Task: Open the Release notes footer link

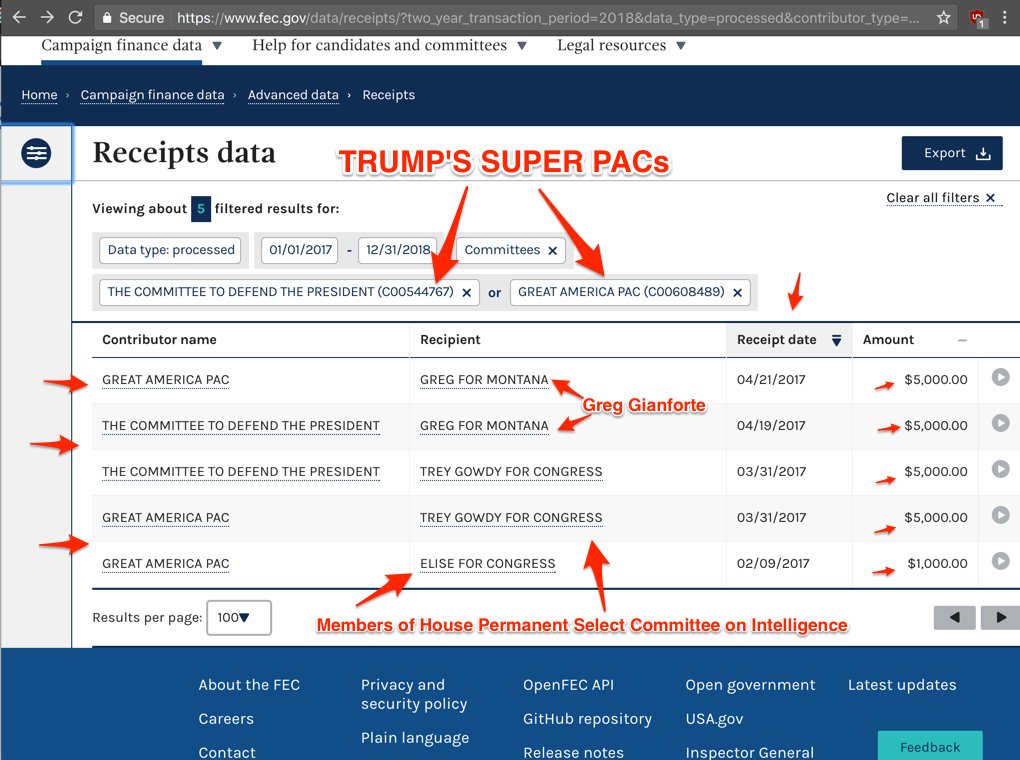Action: point(573,753)
